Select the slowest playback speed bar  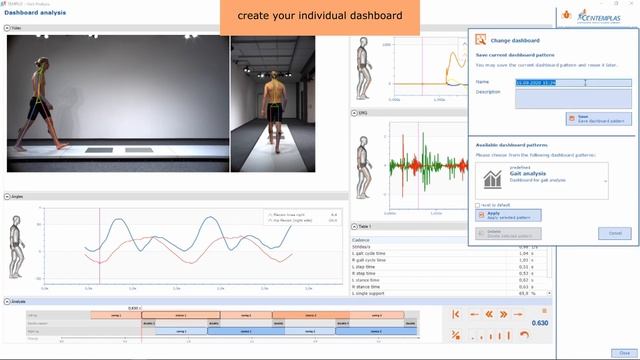pos(473,338)
